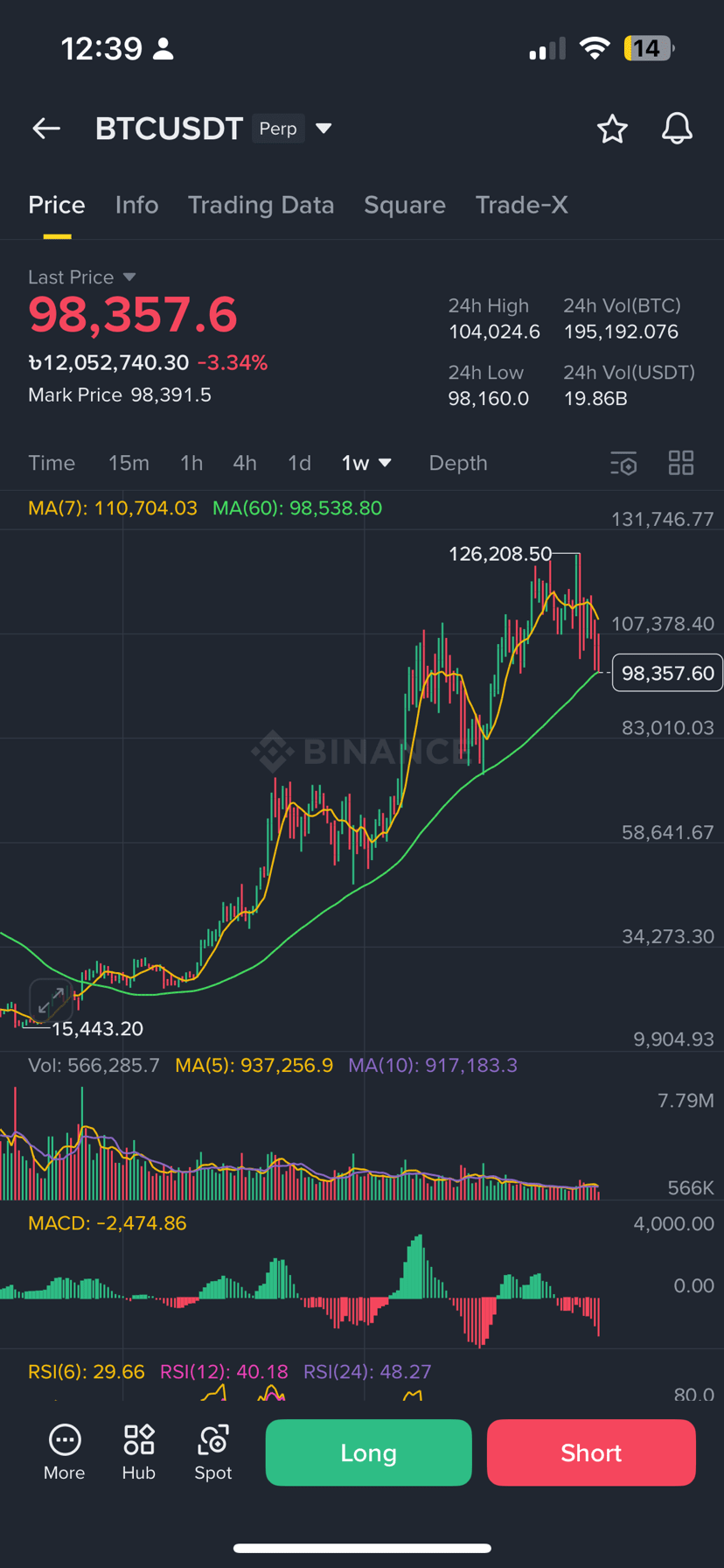Tap the 24h Low value 98,160.0
This screenshot has width=724, height=1568.
point(489,399)
